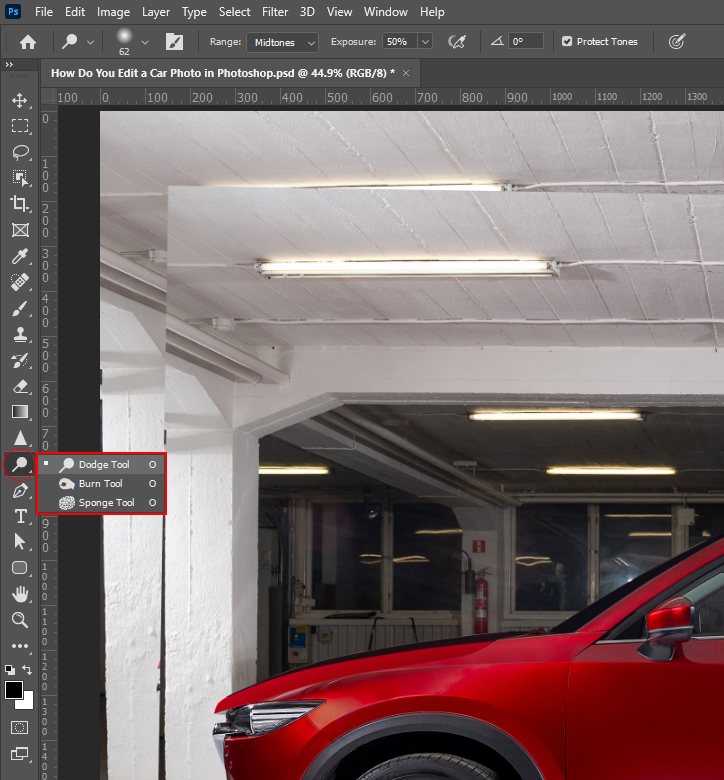Open the Range Midtones dropdown
724x780 pixels.
(282, 42)
